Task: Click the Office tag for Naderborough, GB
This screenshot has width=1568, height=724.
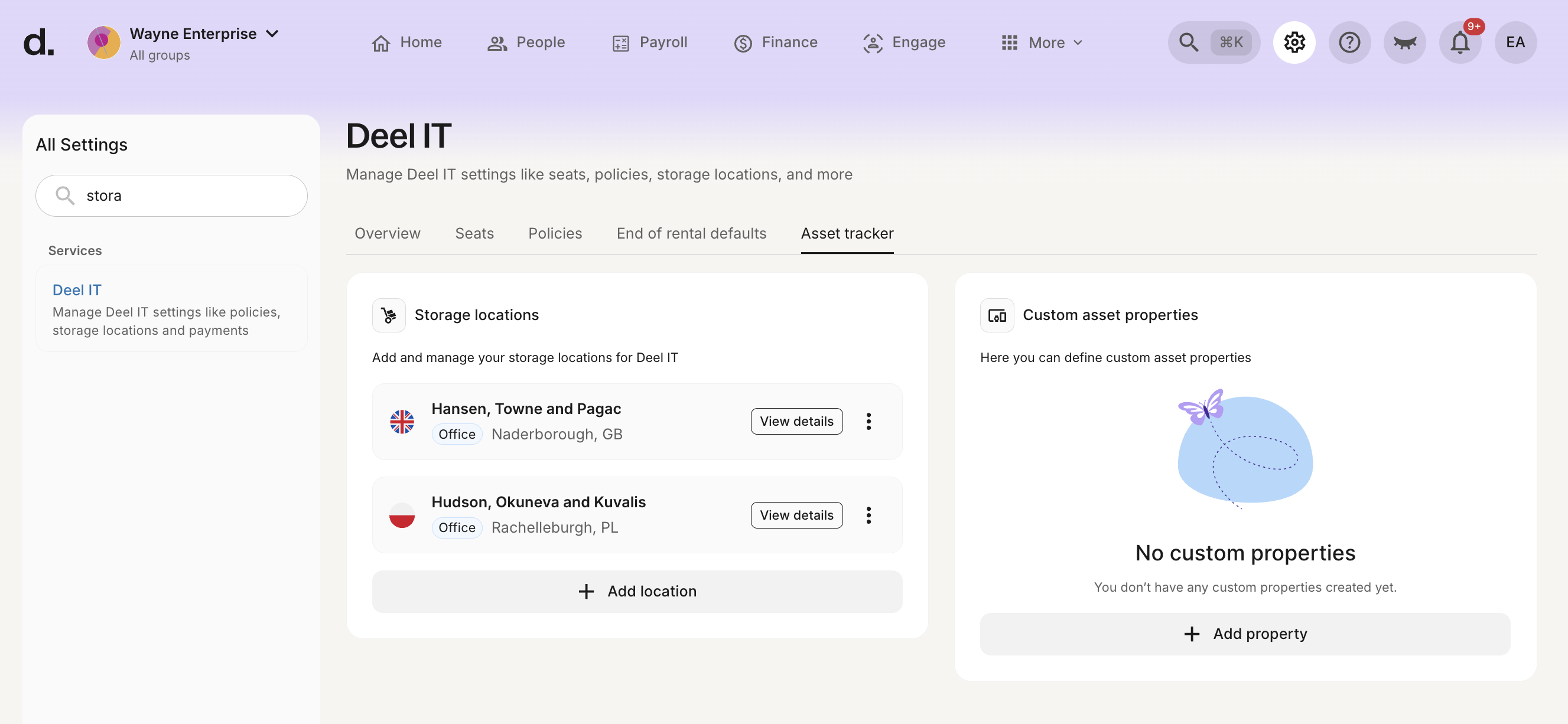Action: click(457, 435)
